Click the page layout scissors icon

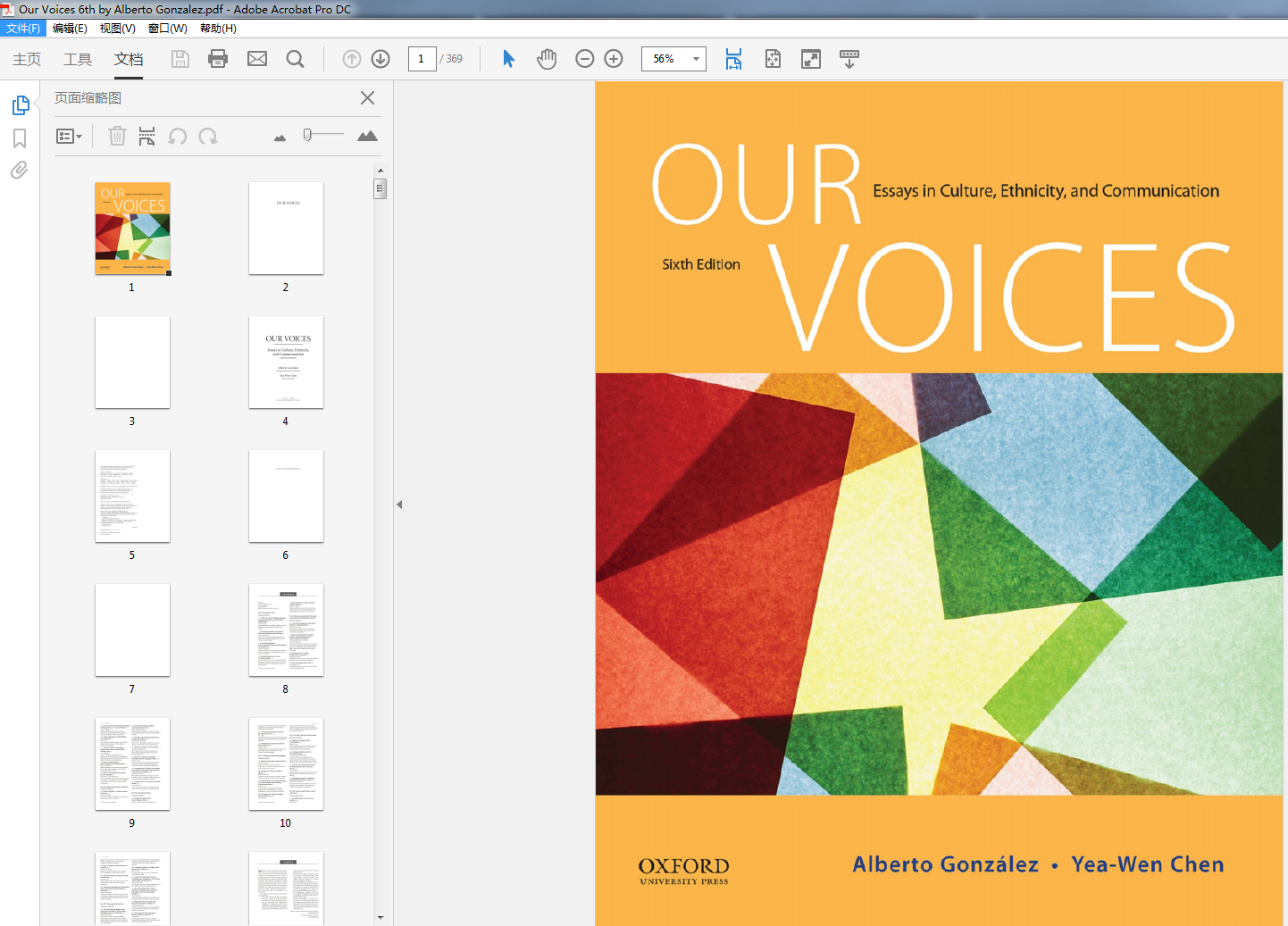(146, 137)
